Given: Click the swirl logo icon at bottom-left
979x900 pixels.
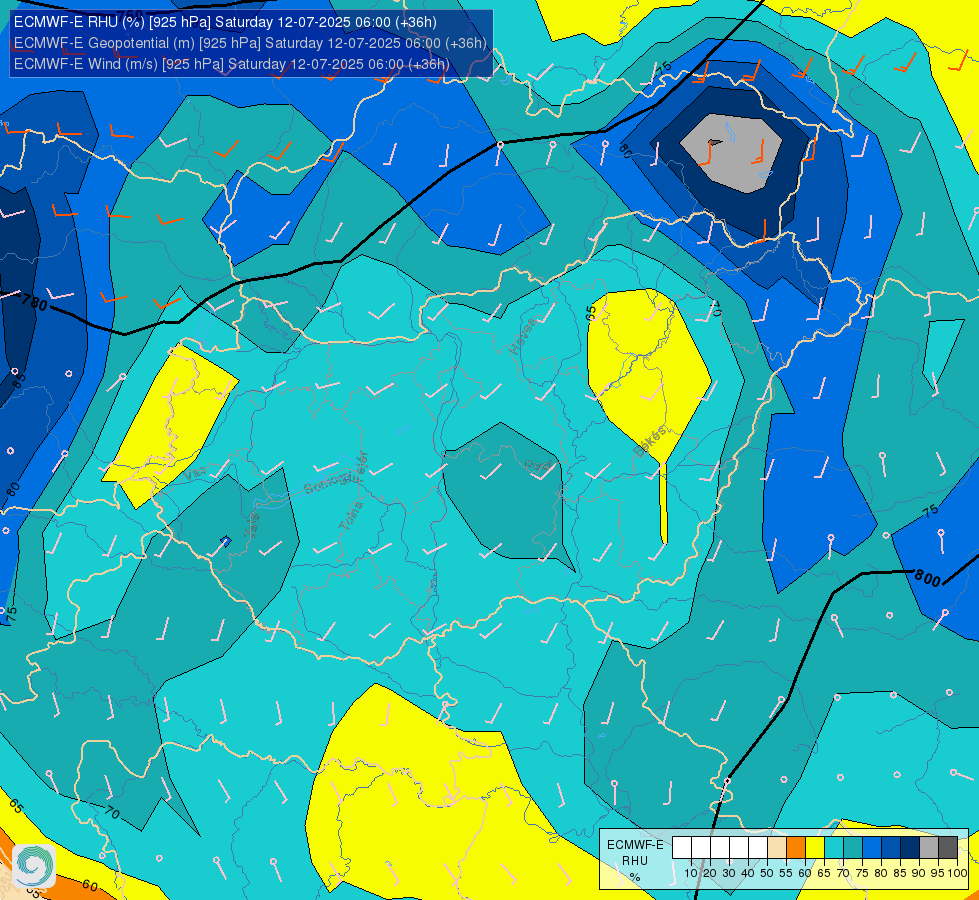Looking at the screenshot, I should coord(34,866).
